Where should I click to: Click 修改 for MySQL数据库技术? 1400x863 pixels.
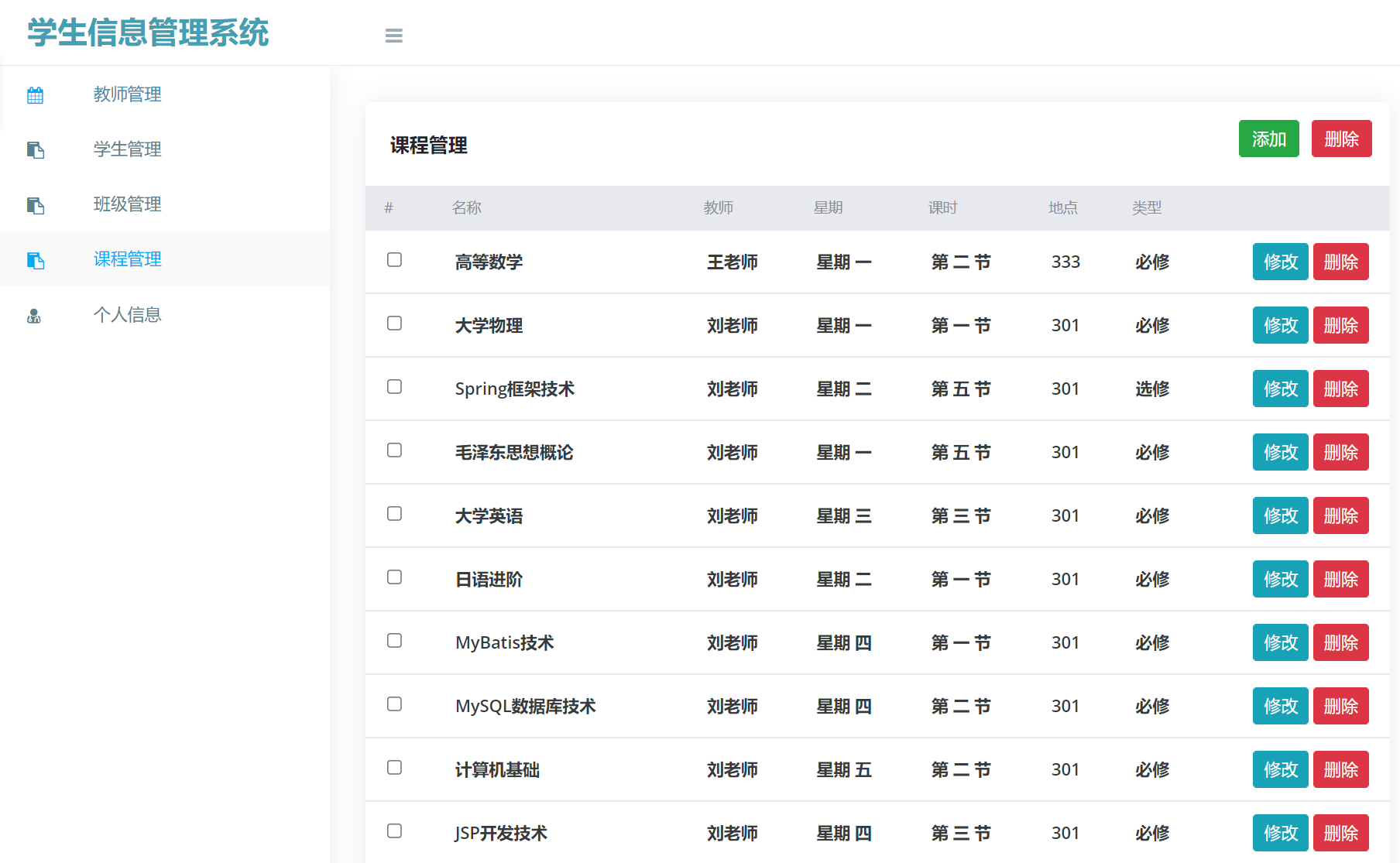tap(1280, 706)
